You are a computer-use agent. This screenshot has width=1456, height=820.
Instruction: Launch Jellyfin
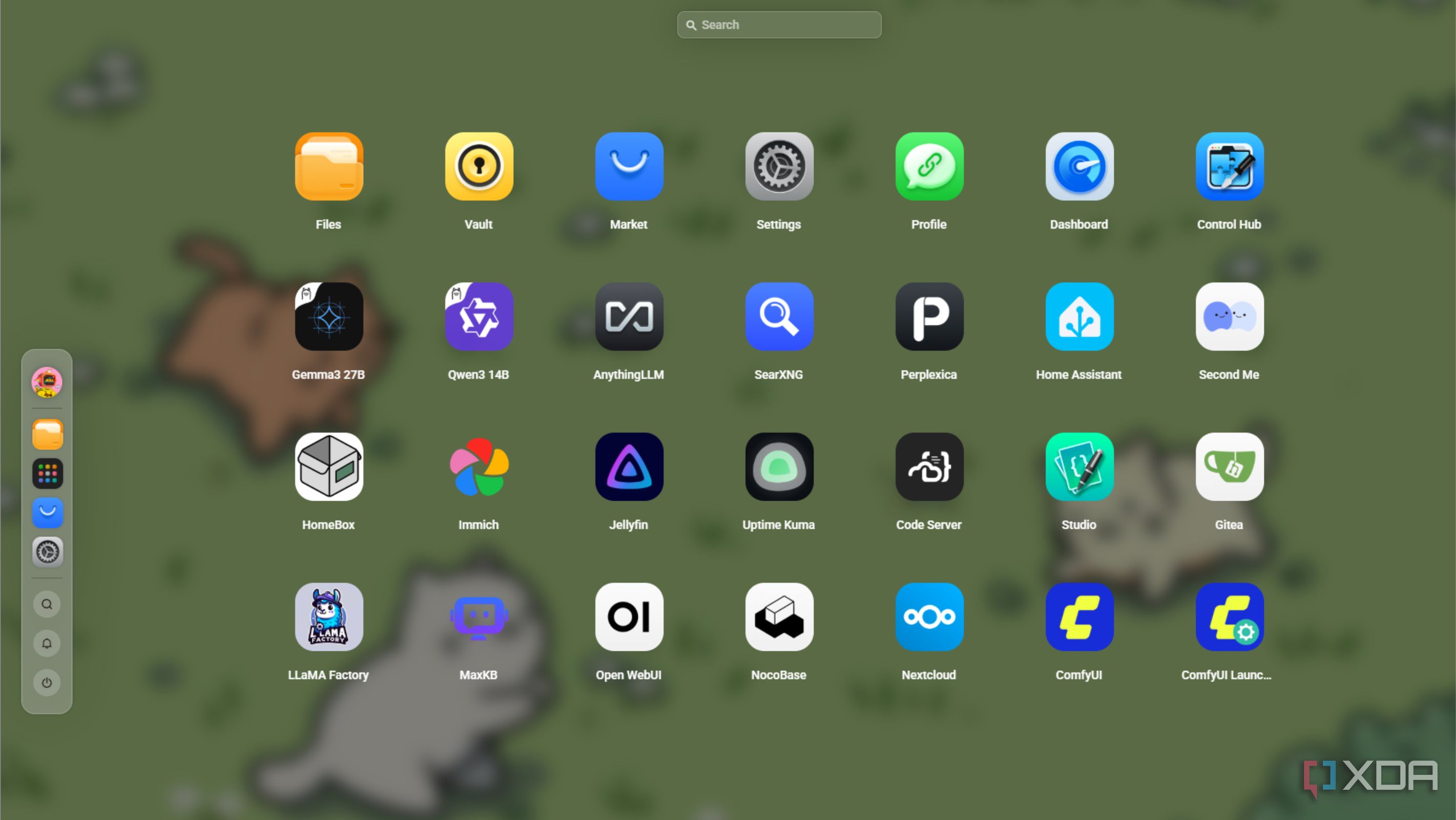(629, 466)
